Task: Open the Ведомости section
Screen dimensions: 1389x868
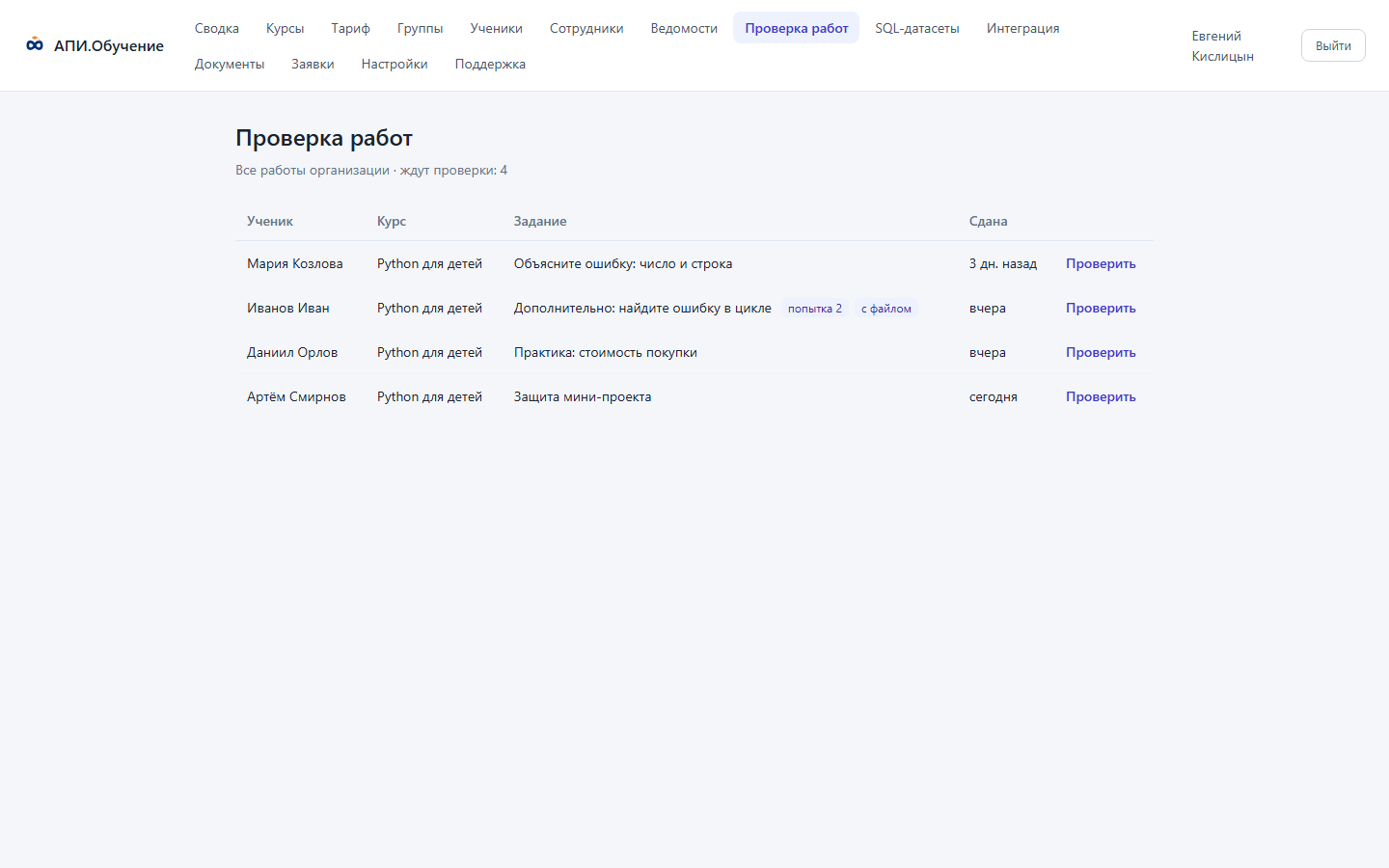Action: 684,28
